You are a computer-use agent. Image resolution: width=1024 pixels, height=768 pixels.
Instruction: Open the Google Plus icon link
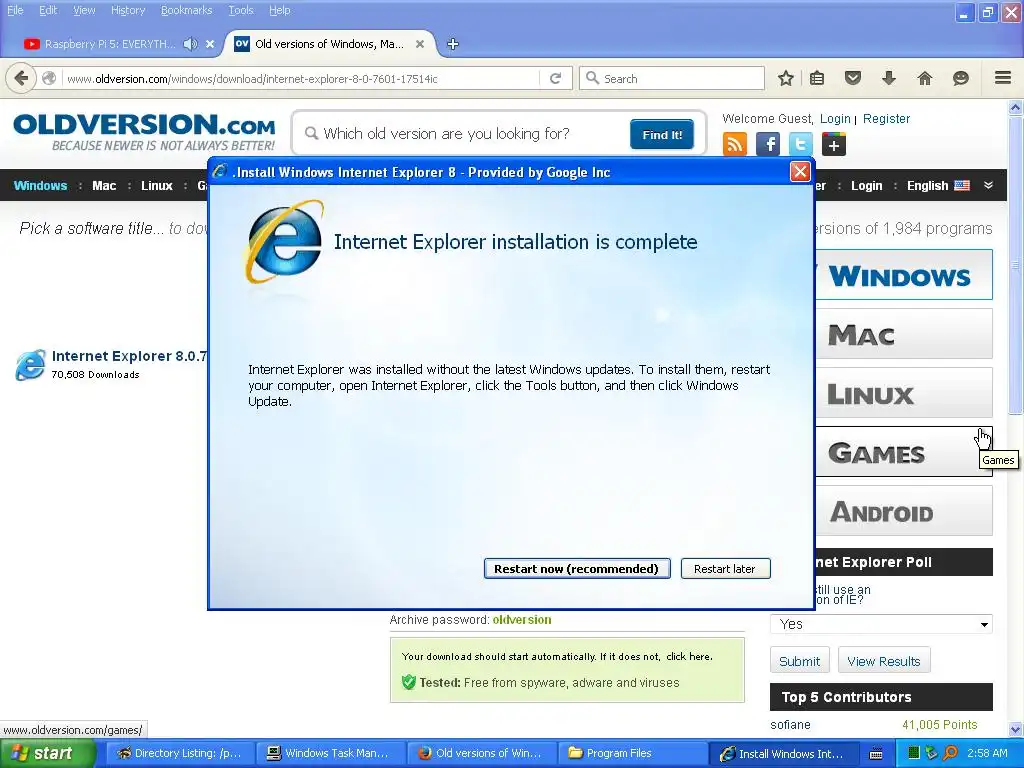pos(834,144)
